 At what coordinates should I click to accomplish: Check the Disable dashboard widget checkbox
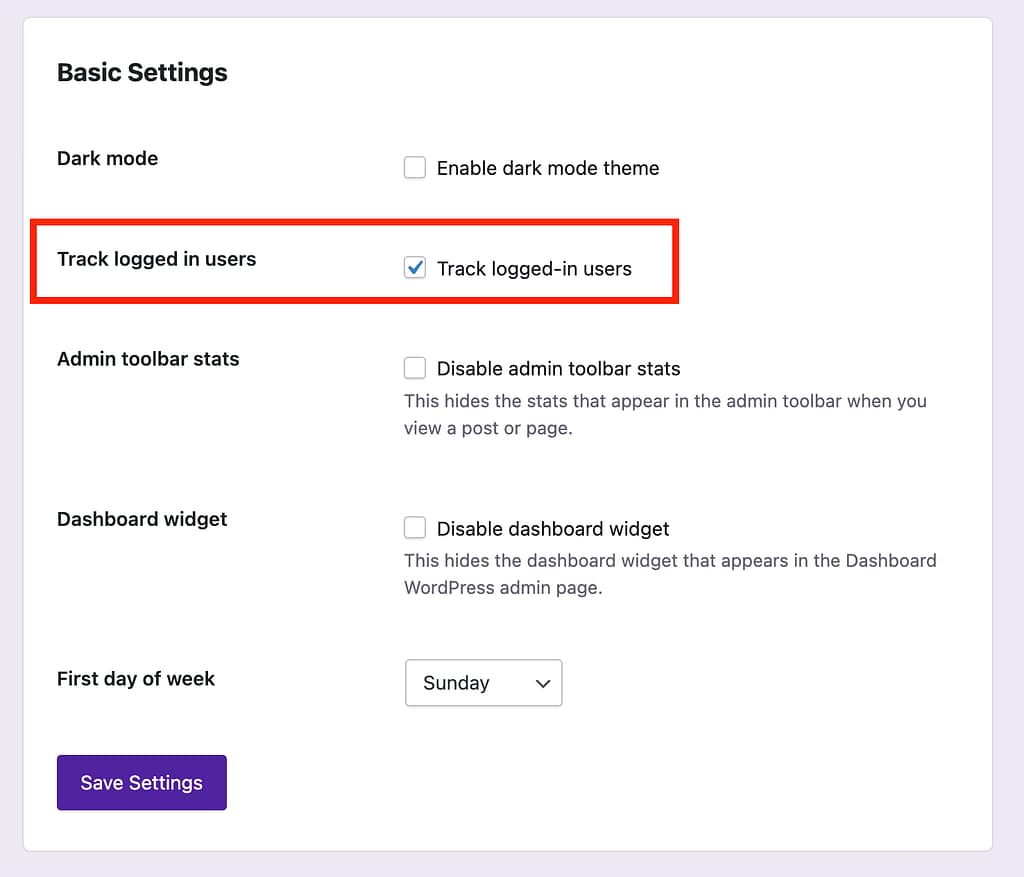click(x=415, y=528)
